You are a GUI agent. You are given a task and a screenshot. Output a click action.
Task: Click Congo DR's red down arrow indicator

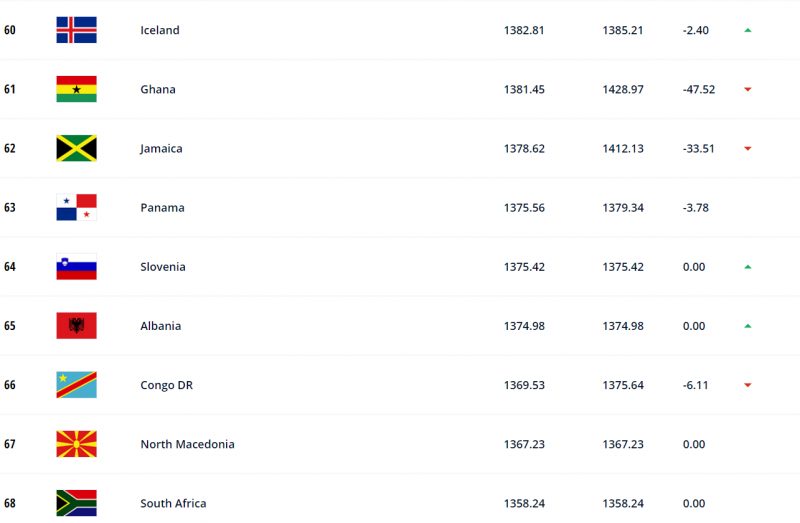[x=747, y=385]
